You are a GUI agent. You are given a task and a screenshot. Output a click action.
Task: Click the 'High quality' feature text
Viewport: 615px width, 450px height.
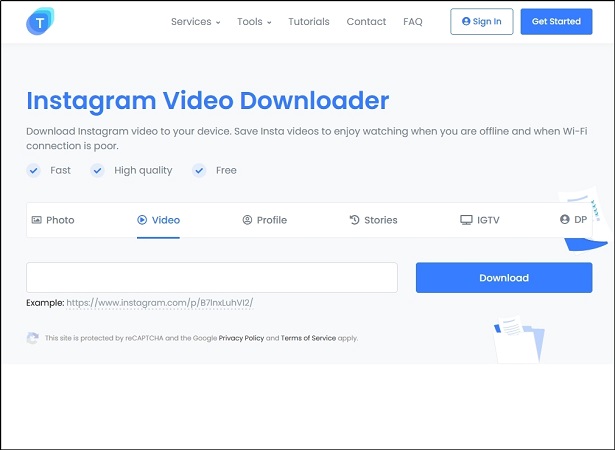coord(143,170)
